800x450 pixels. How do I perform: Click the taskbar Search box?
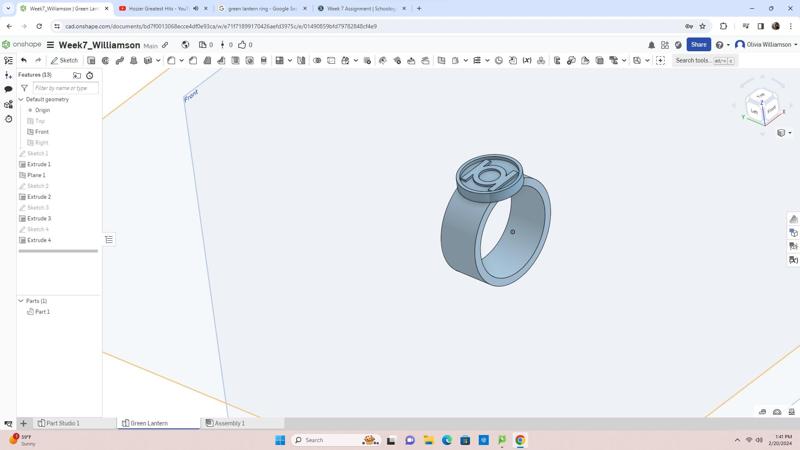click(334, 440)
